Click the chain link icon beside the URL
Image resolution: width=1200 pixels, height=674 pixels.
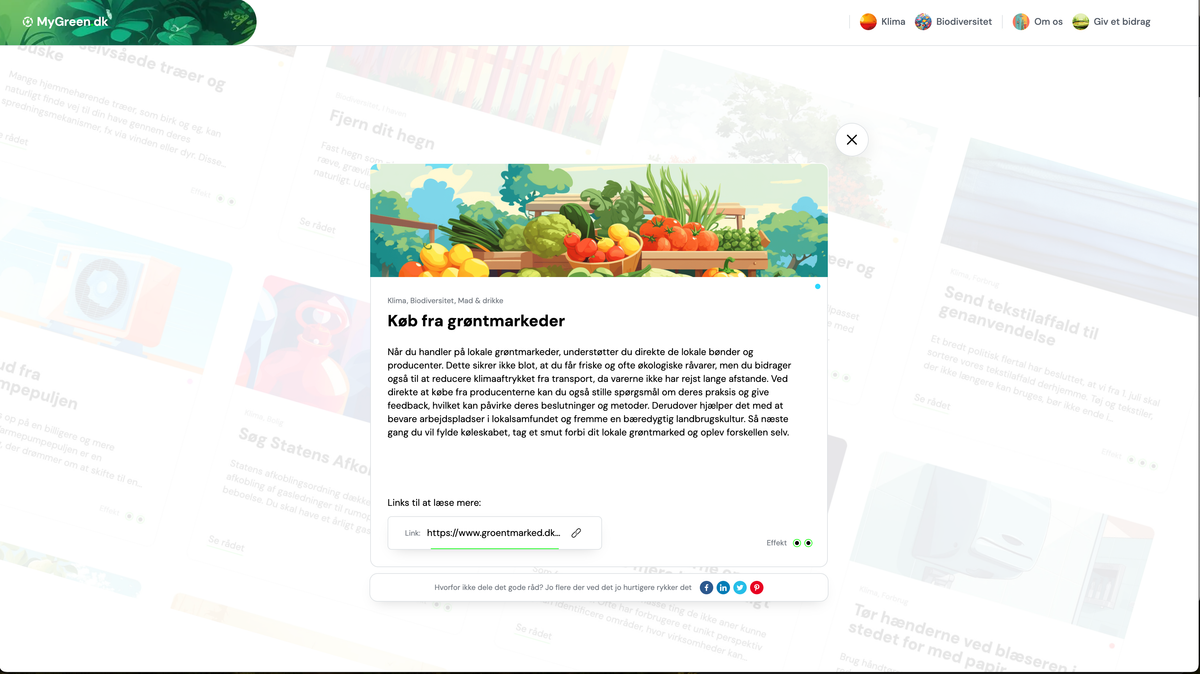[576, 533]
